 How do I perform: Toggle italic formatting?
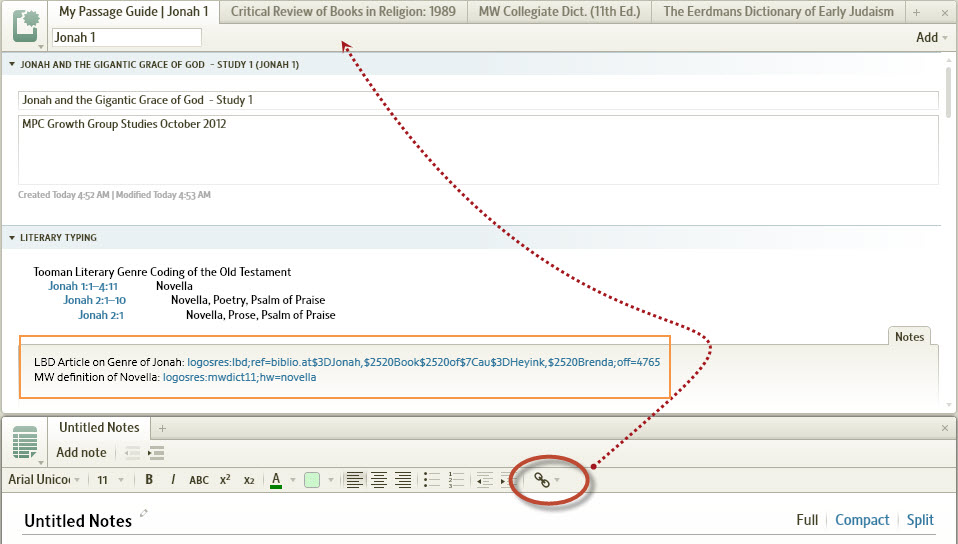tap(173, 480)
